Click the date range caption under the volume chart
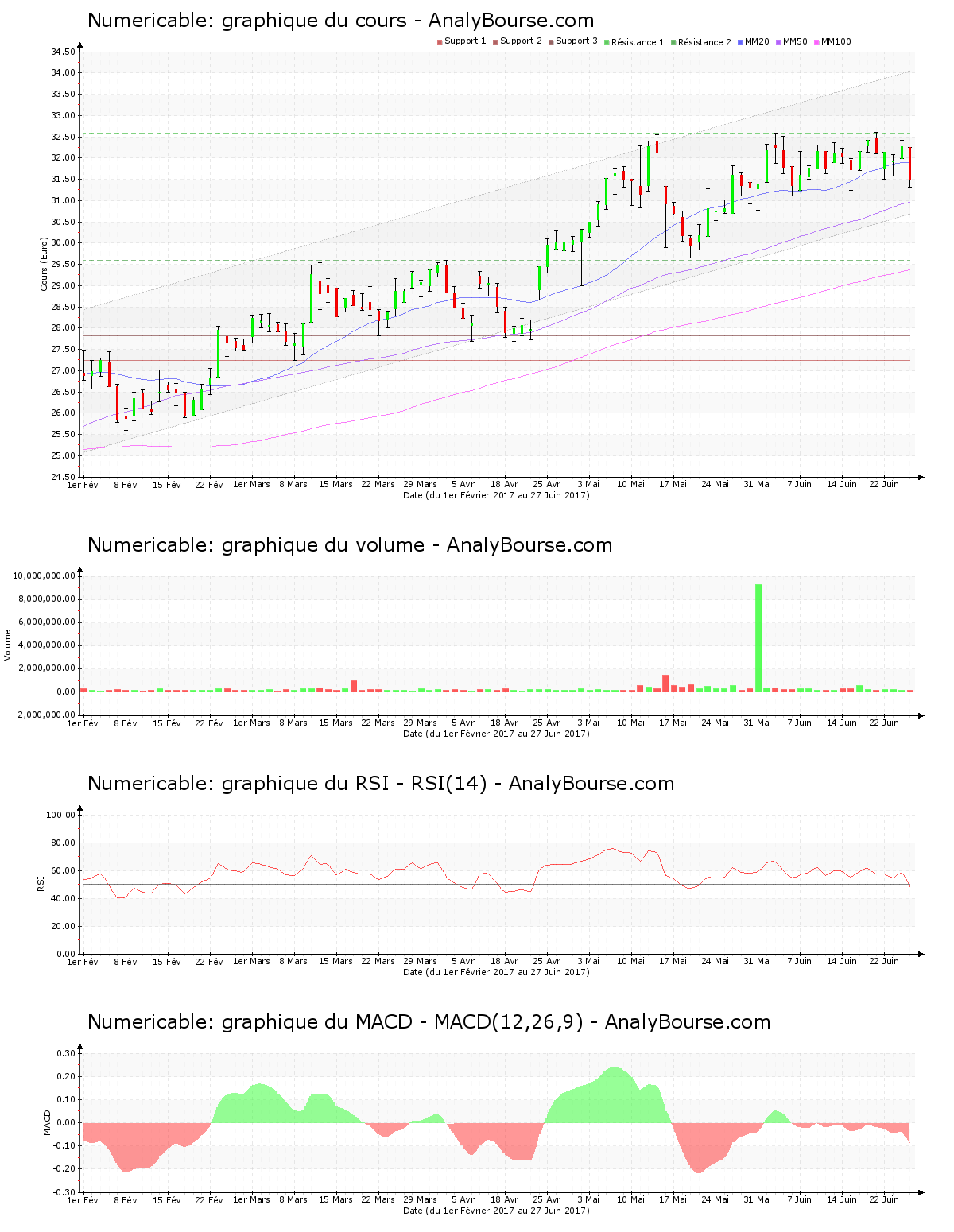The height and width of the screenshot is (1232, 954). click(496, 734)
